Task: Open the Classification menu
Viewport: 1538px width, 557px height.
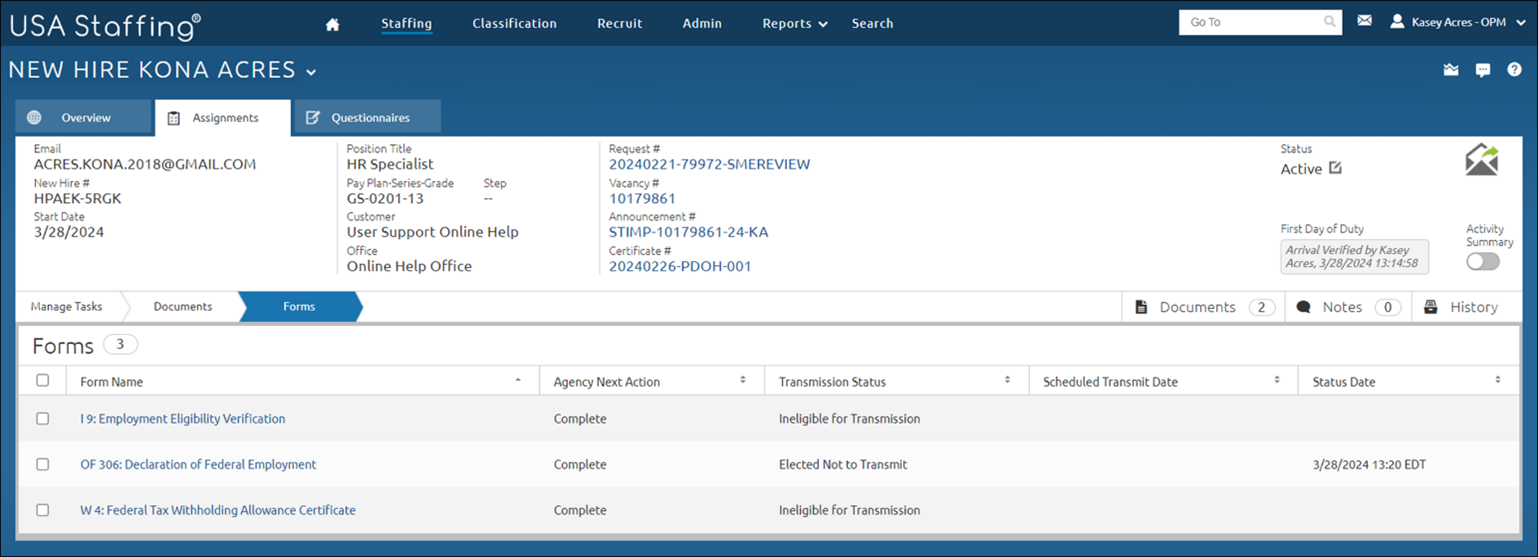Action: (514, 23)
